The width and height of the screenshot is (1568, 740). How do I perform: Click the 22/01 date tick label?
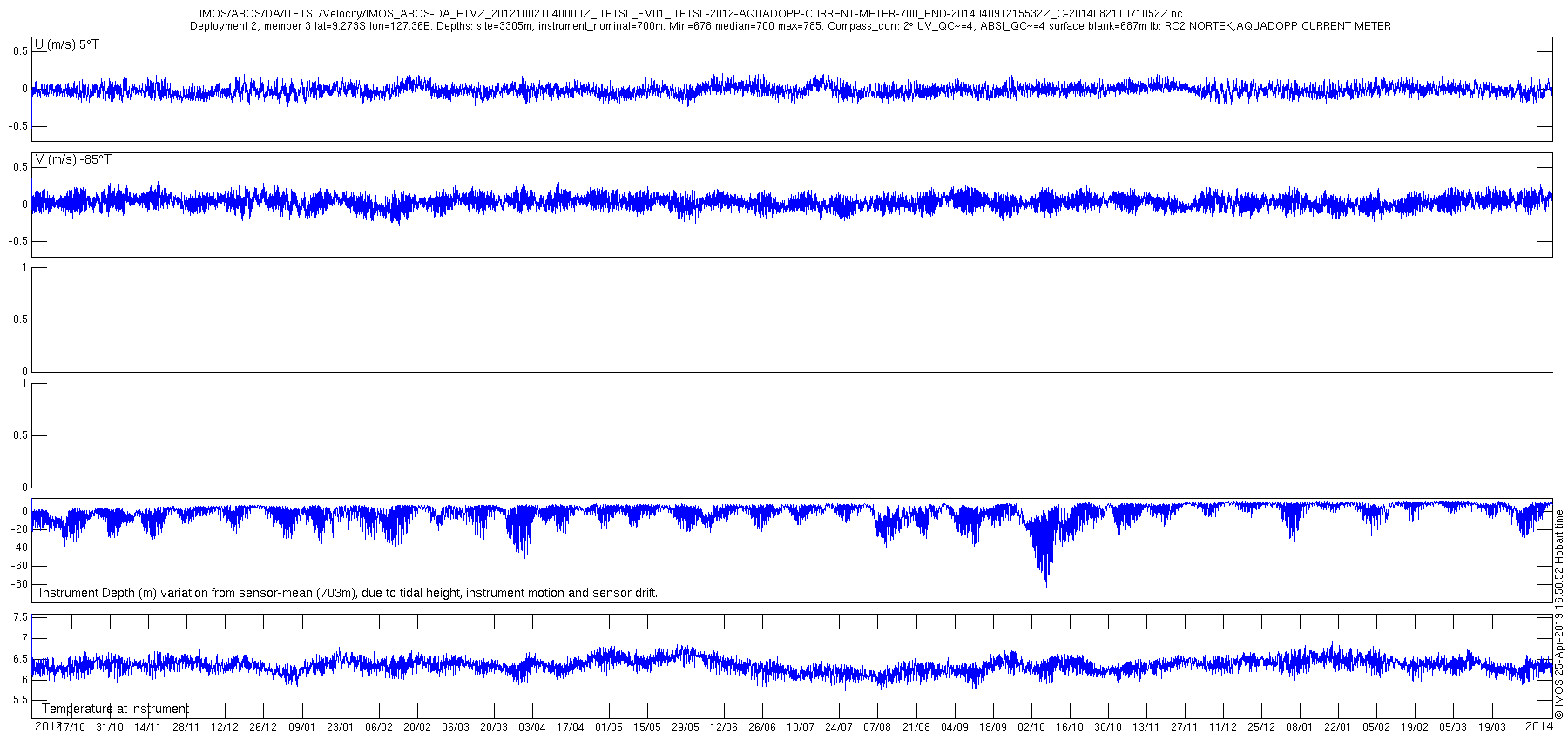pyautogui.click(x=1337, y=728)
